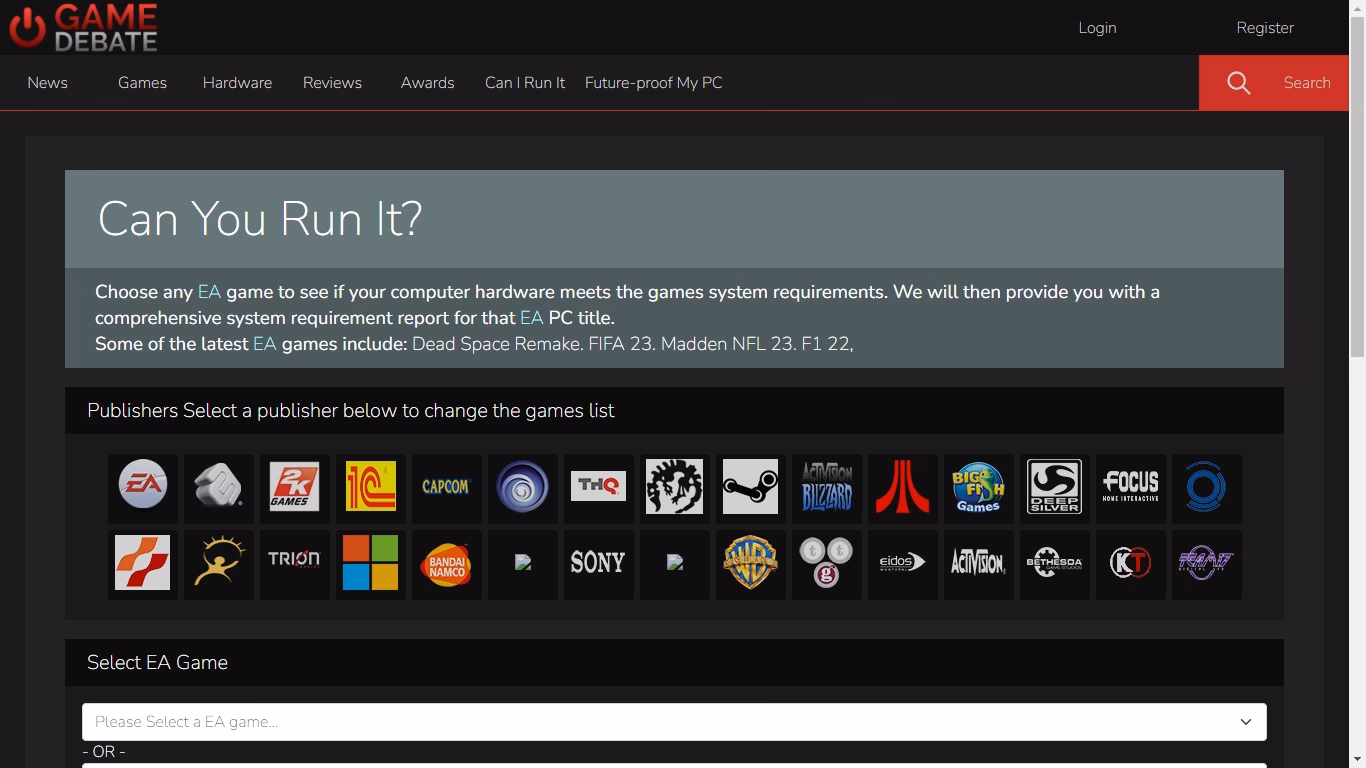Open the Future-proof My PC page

tap(653, 83)
